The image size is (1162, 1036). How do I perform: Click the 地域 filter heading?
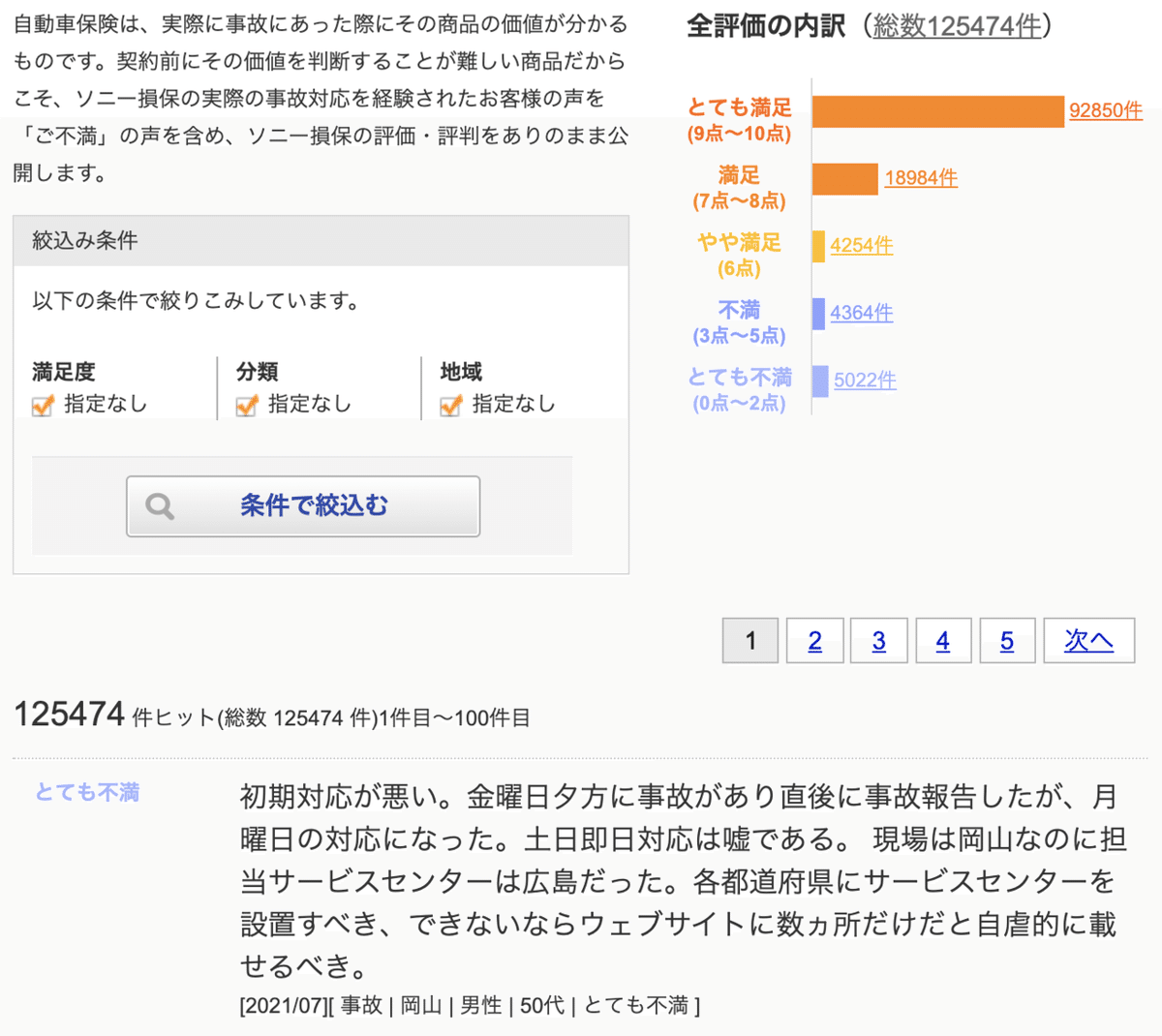pyautogui.click(x=461, y=372)
